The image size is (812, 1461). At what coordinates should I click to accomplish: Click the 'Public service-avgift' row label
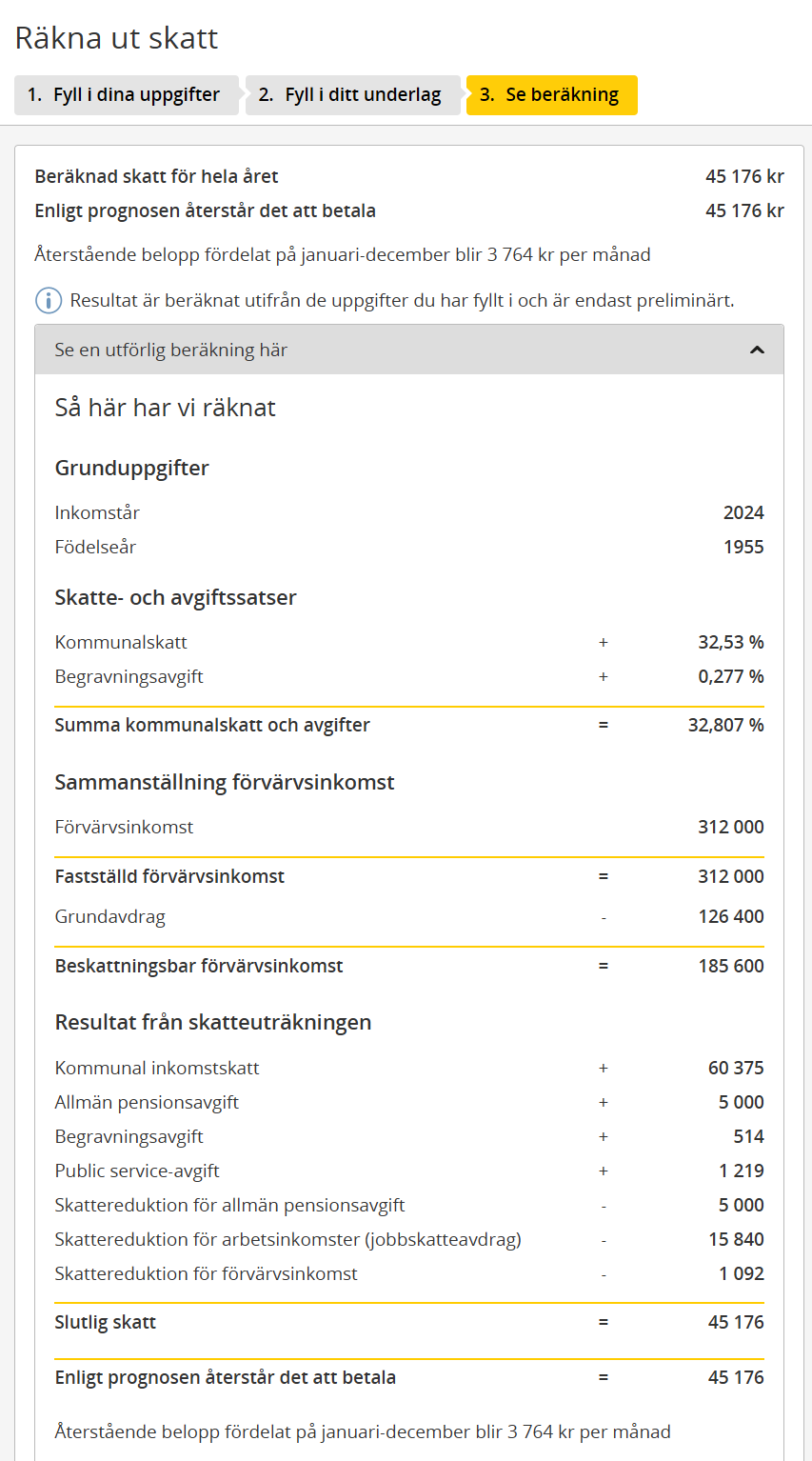(137, 1171)
